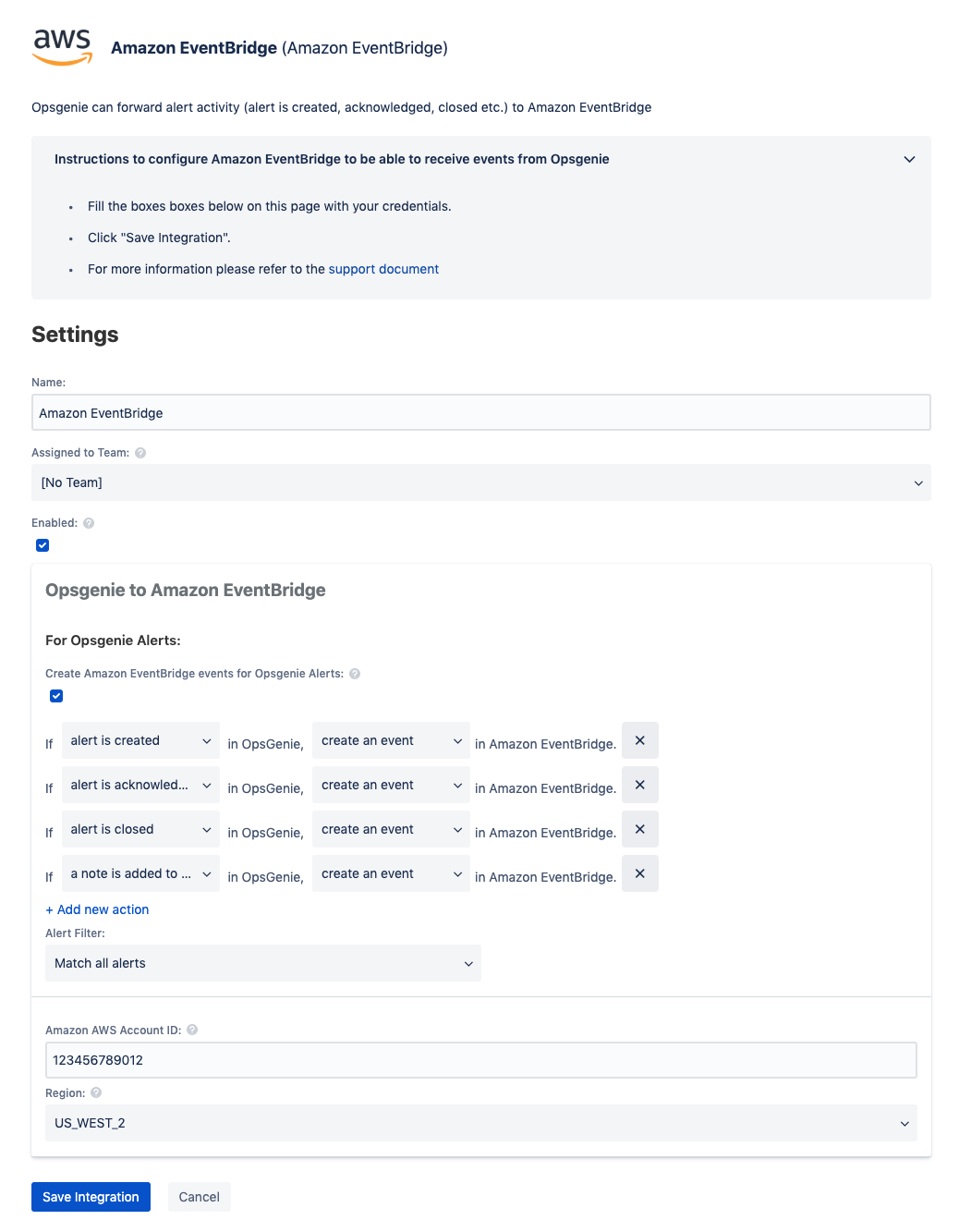959x1232 pixels.
Task: Click the Save Integration button
Action: coord(91,1197)
